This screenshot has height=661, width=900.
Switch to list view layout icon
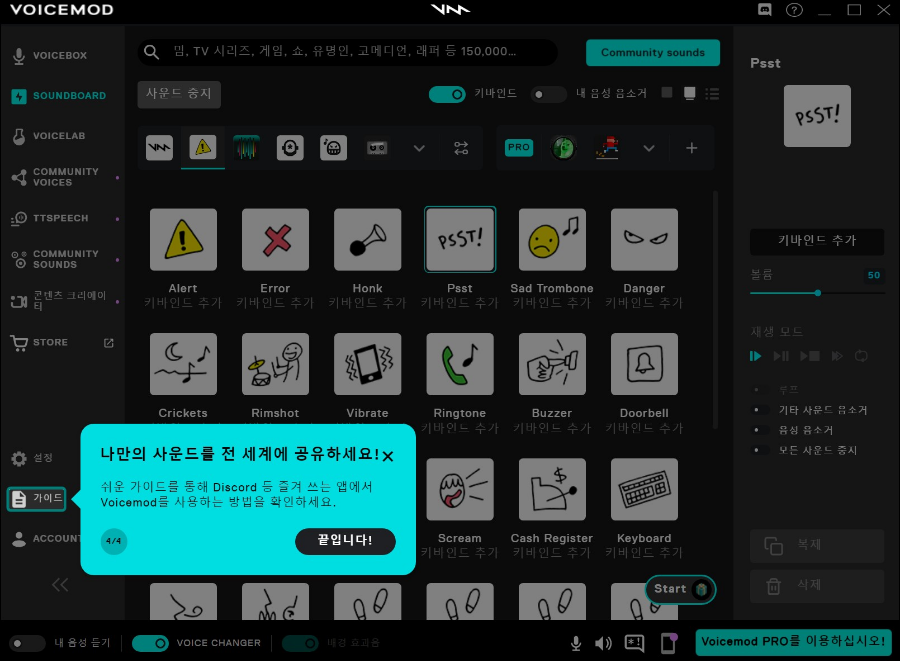712,94
